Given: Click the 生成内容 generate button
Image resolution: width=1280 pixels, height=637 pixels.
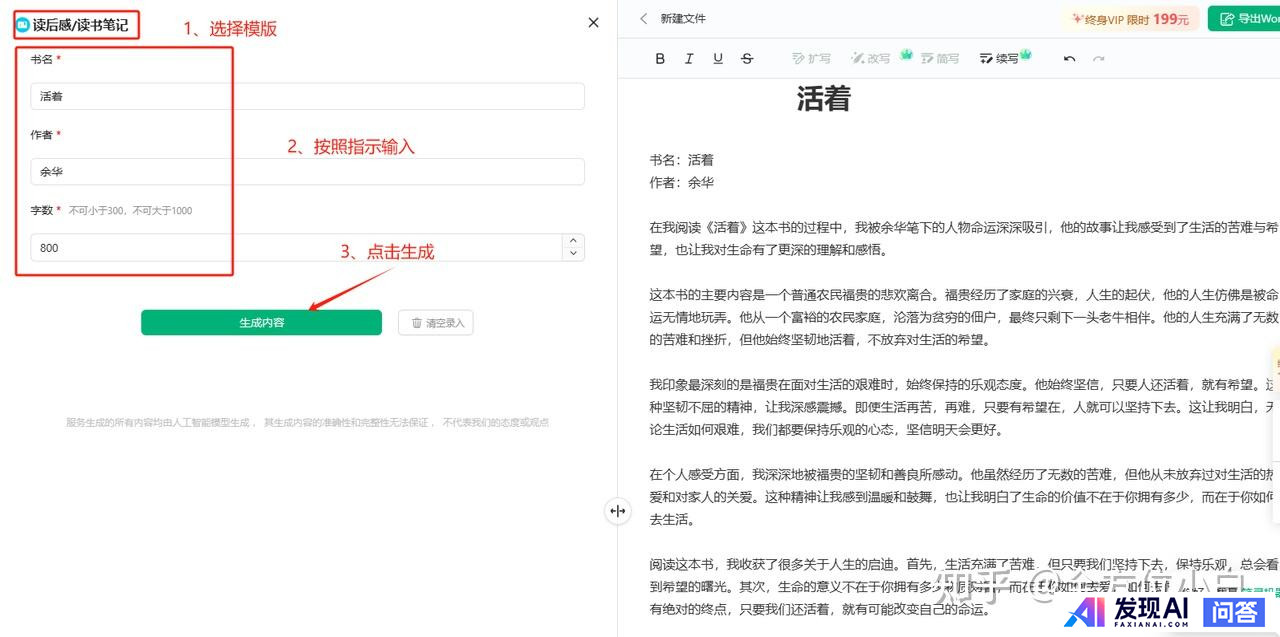Looking at the screenshot, I should tap(261, 323).
